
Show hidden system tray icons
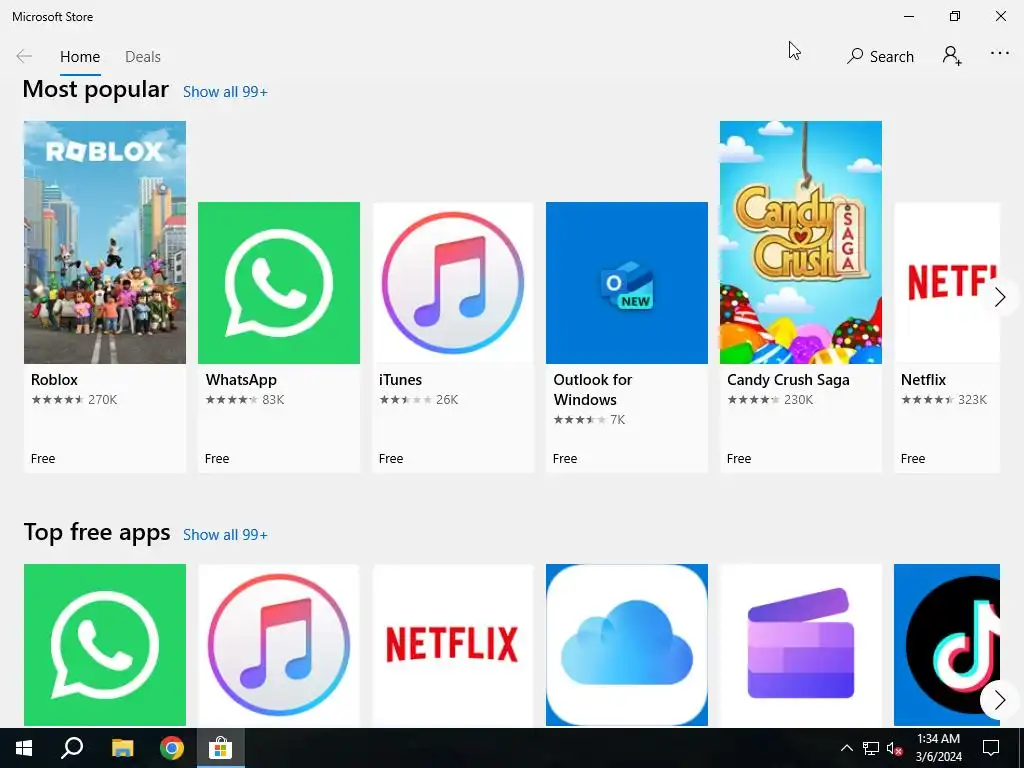click(846, 748)
